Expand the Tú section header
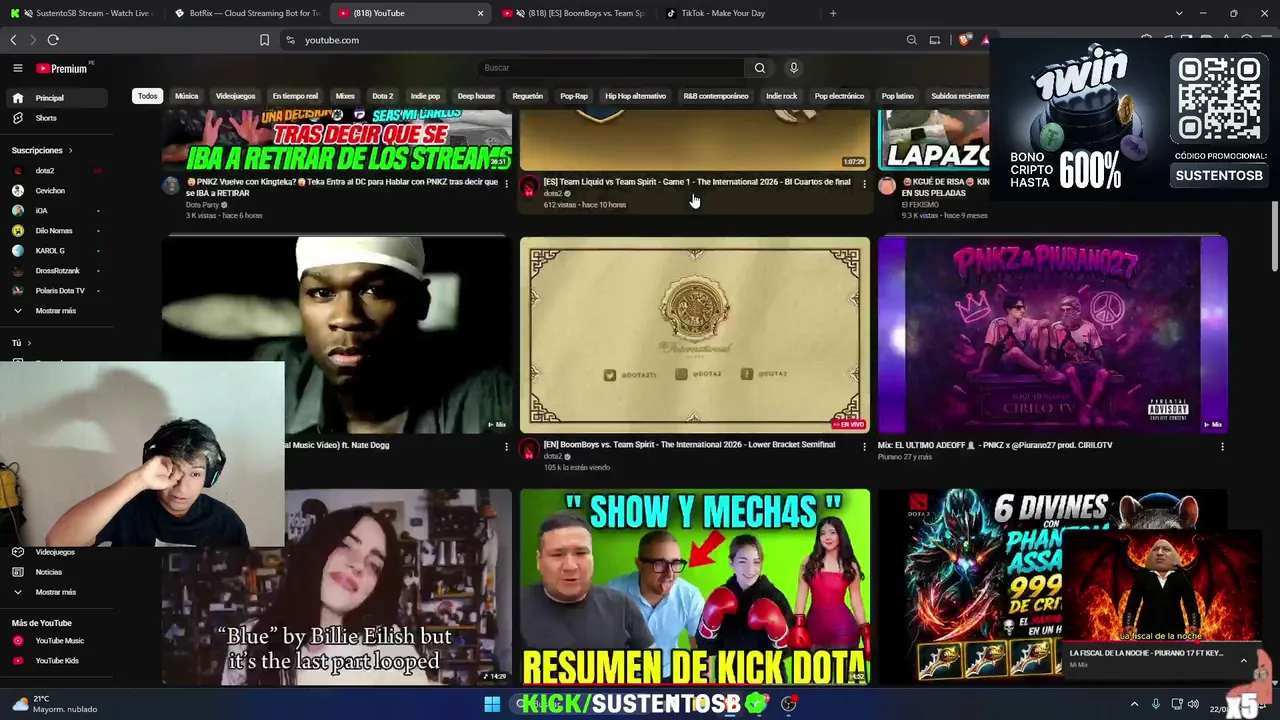The height and width of the screenshot is (720, 1280). (21, 343)
